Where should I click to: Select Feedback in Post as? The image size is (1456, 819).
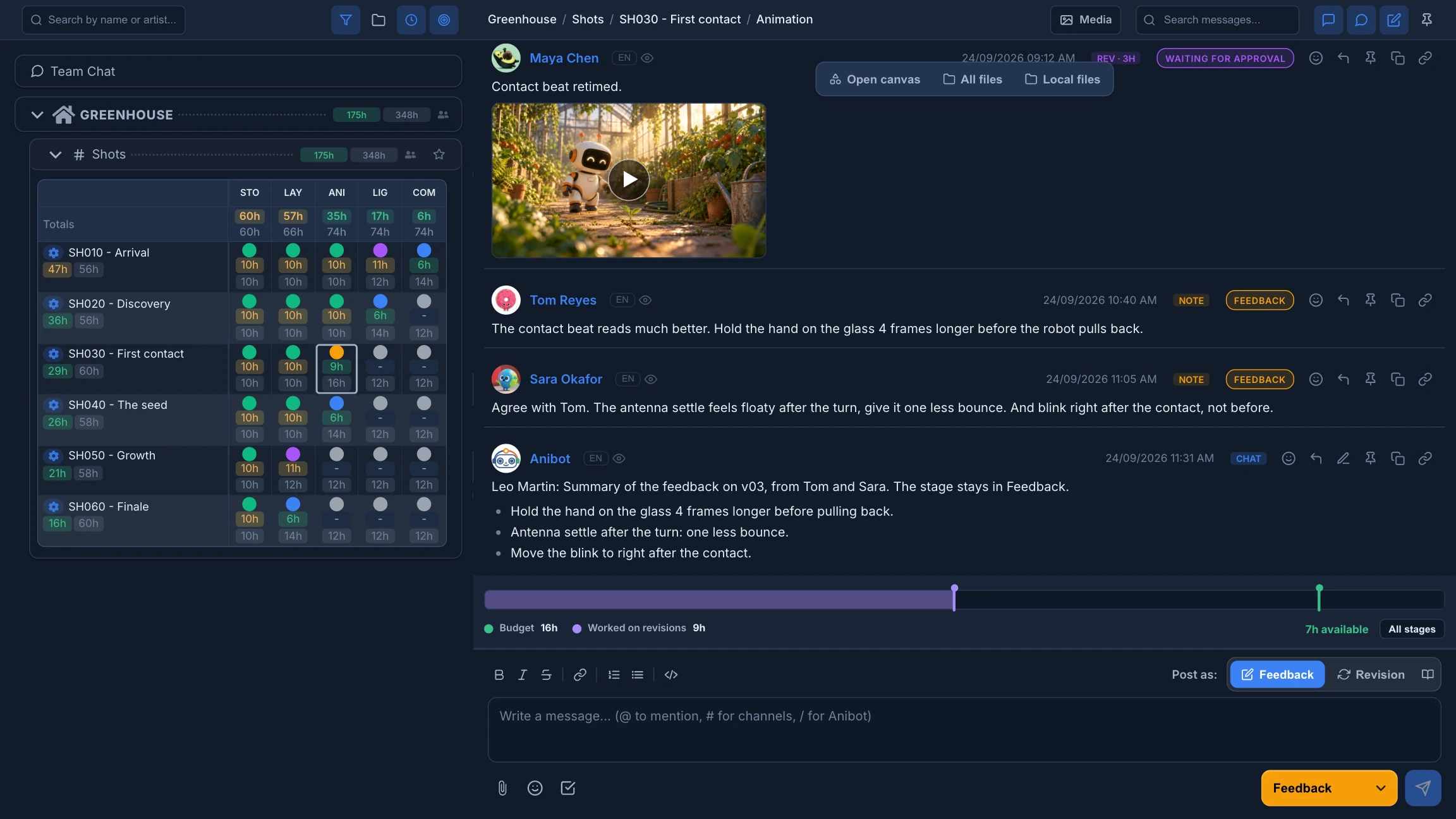tap(1277, 674)
